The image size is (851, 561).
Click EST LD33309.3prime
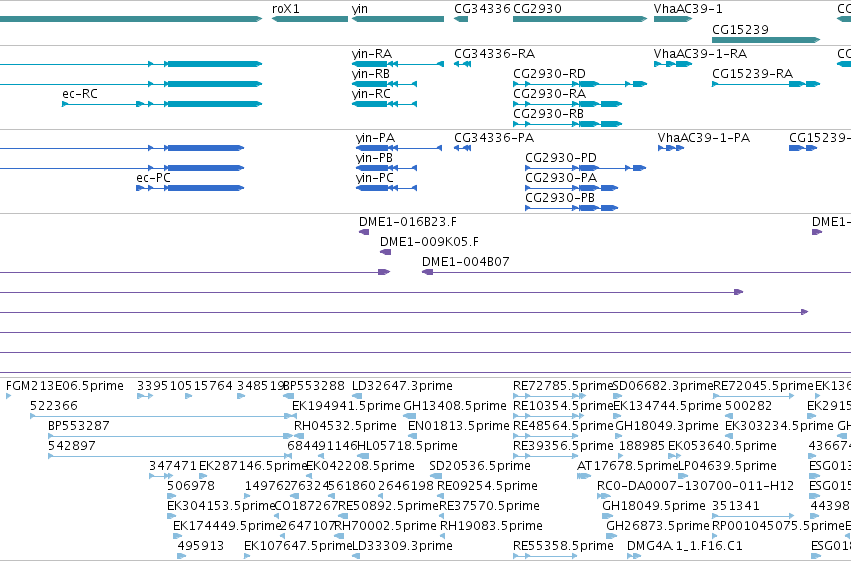[x=357, y=556]
